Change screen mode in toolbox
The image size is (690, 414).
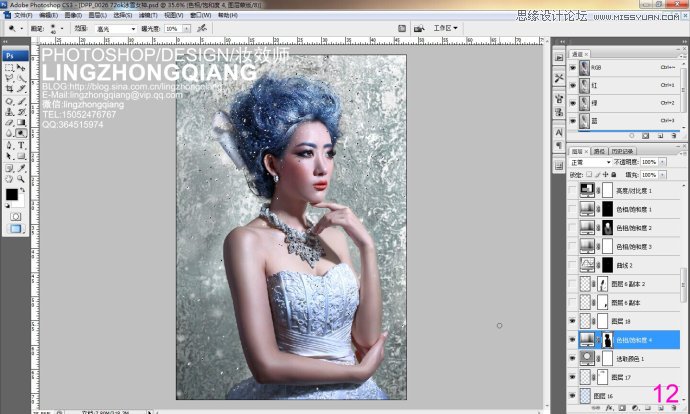click(15, 229)
